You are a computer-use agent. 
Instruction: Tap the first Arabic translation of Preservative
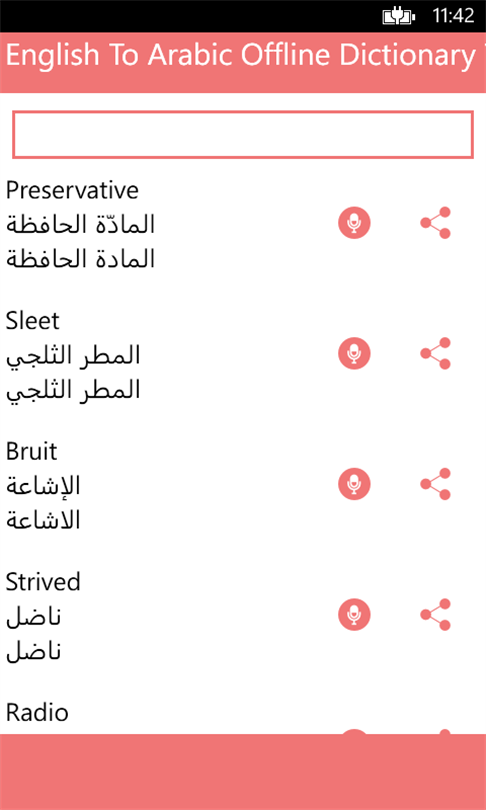pos(81,224)
